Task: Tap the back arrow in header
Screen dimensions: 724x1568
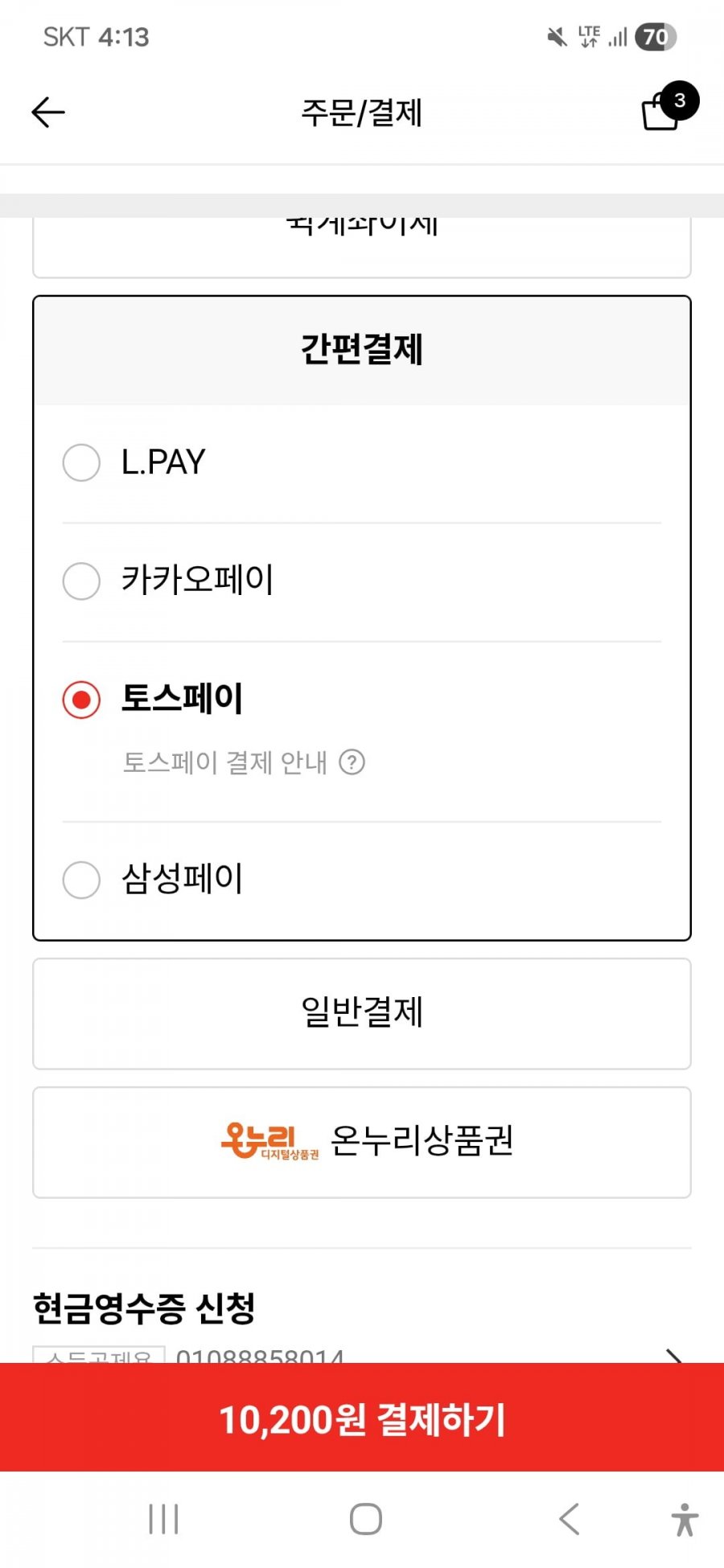Action: click(x=48, y=113)
